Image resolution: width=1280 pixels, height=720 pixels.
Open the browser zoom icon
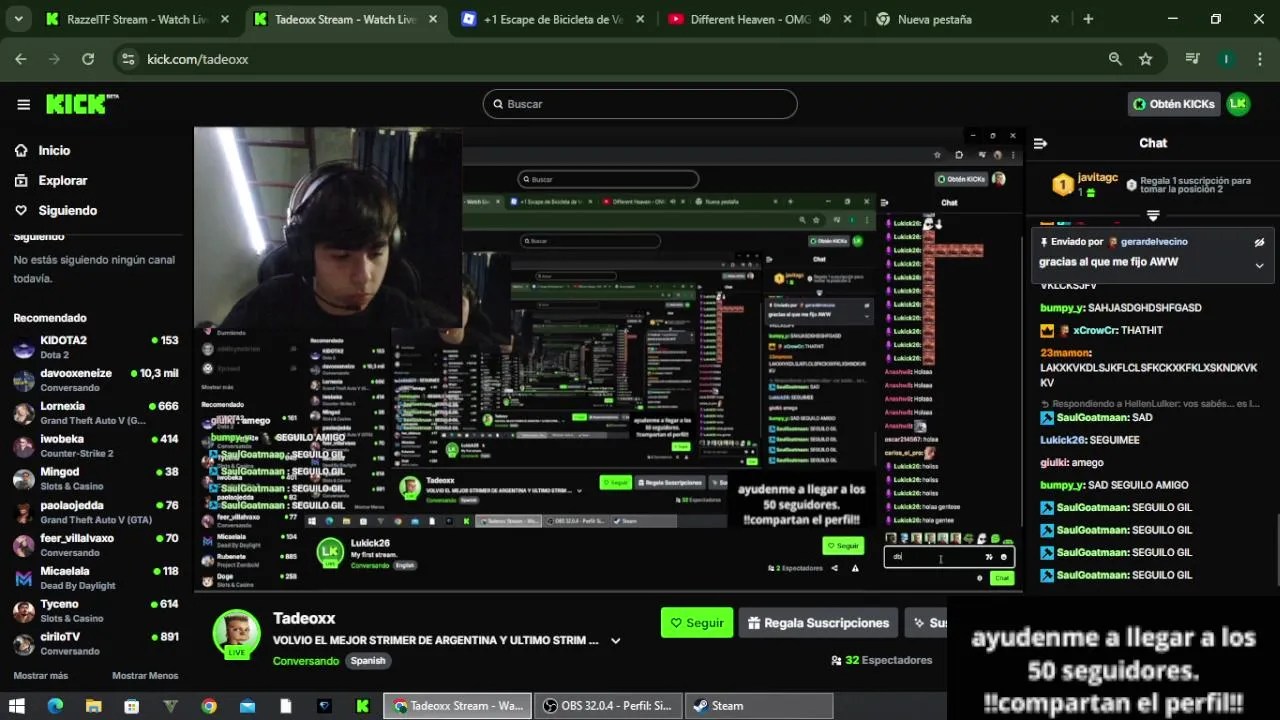1115,59
